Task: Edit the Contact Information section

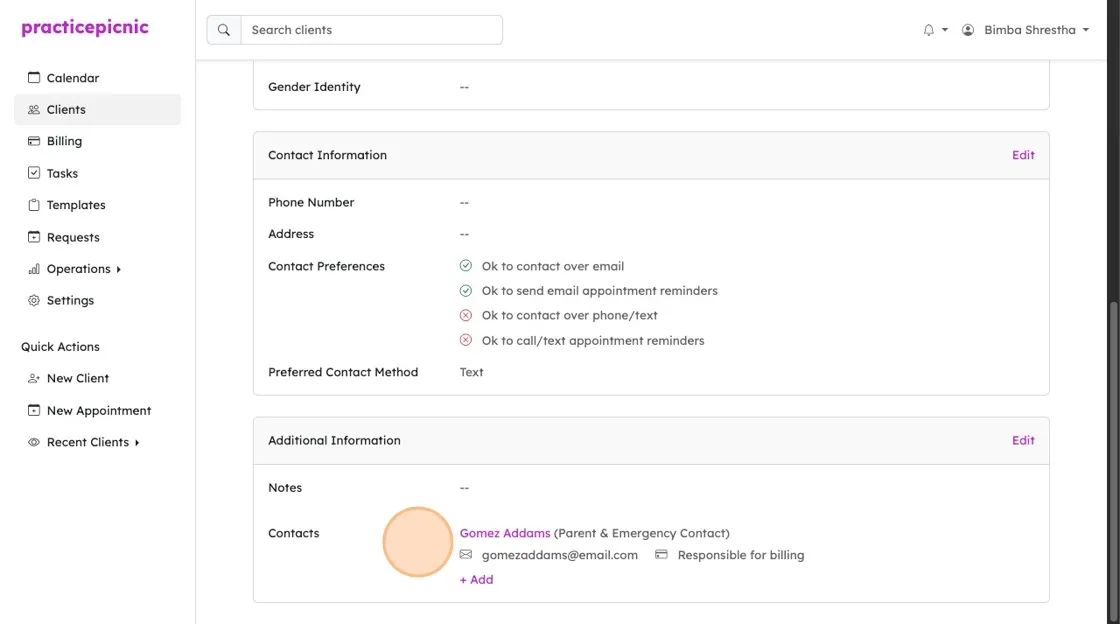Action: (1023, 155)
